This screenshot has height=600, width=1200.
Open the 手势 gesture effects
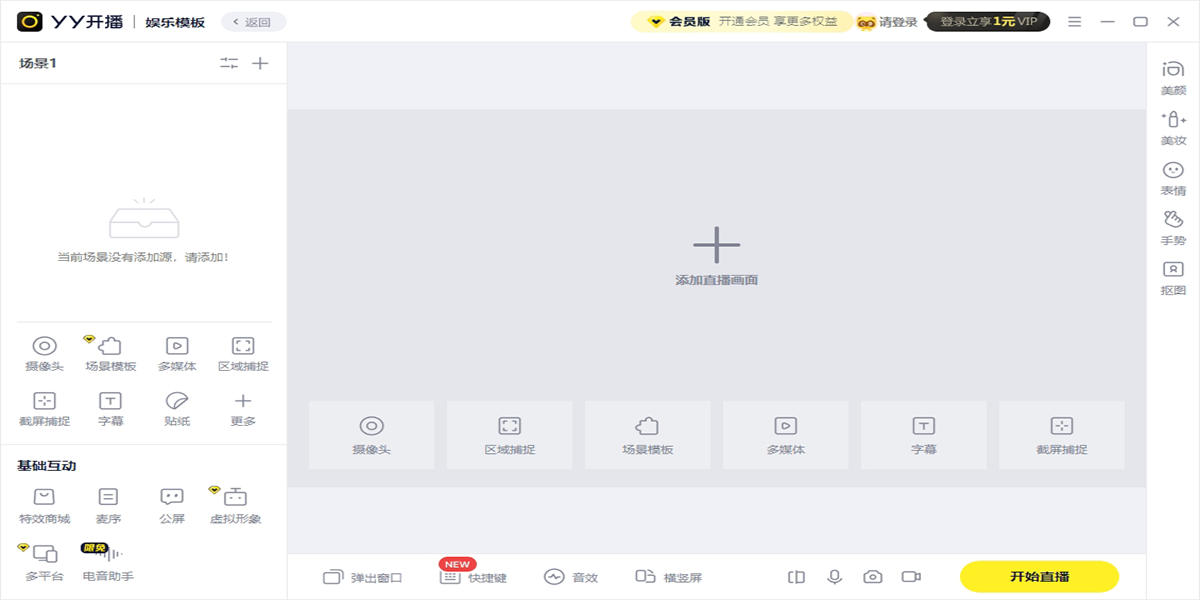1173,228
